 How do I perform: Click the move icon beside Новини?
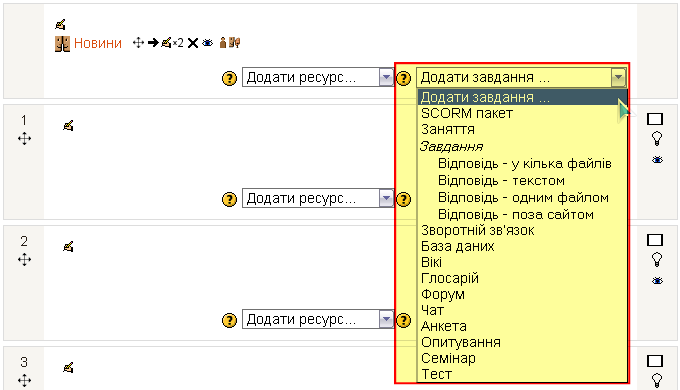[138, 43]
